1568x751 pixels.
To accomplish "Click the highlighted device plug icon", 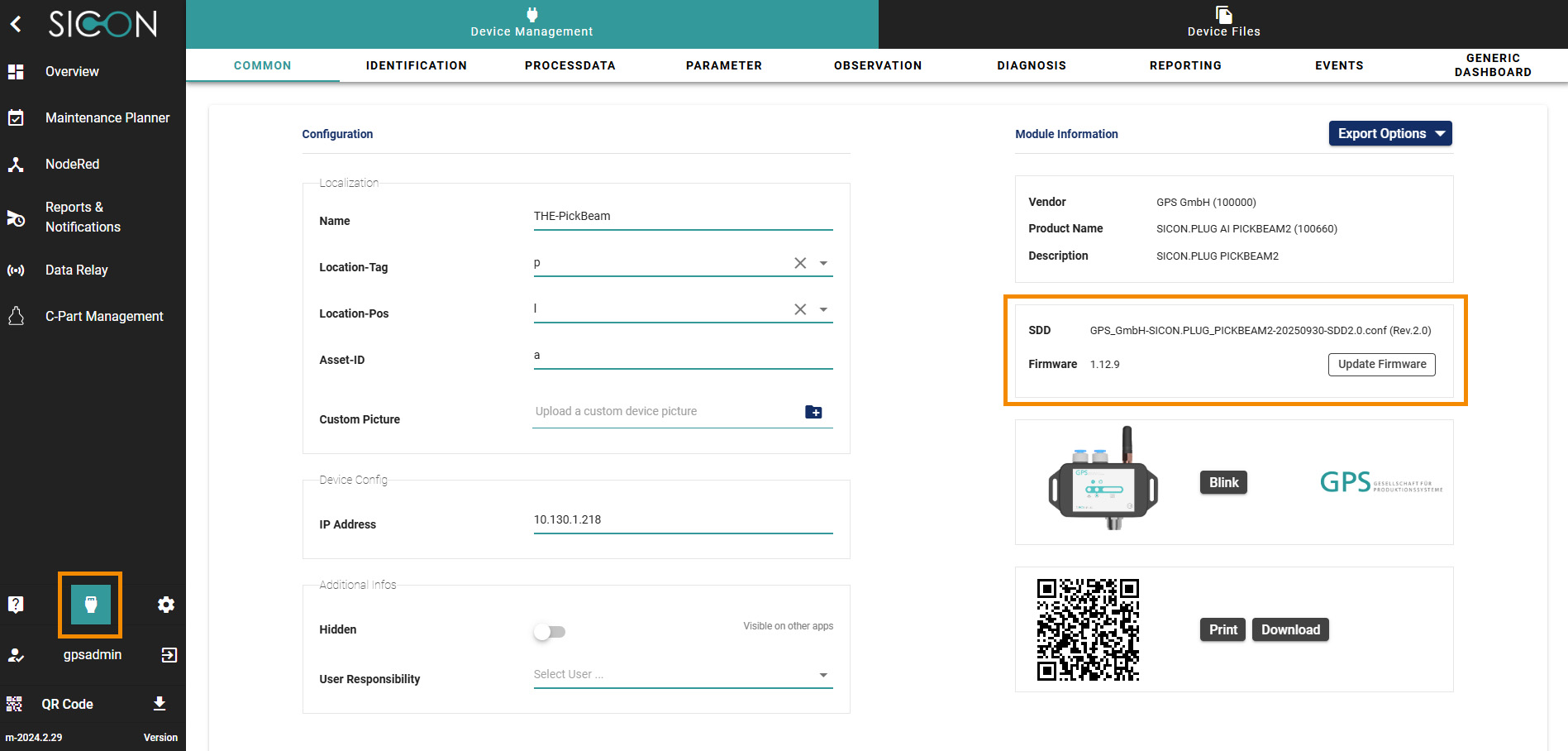I will pos(91,605).
